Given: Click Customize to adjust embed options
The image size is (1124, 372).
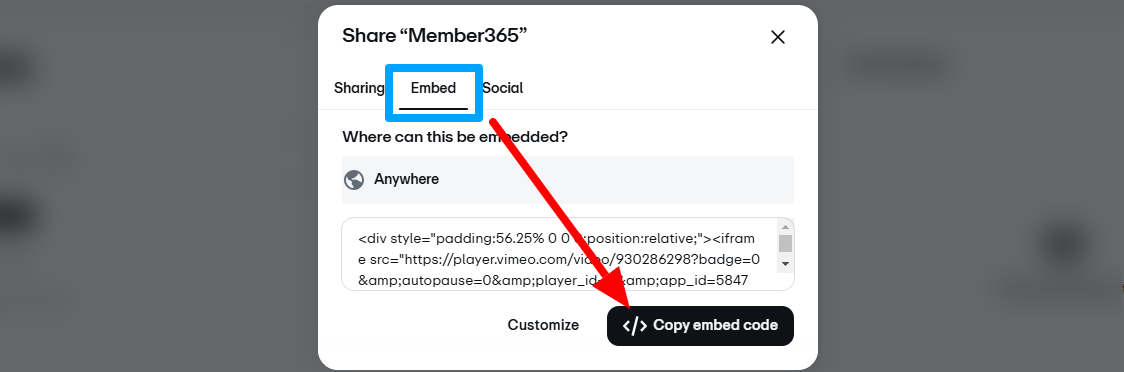Looking at the screenshot, I should 543,325.
